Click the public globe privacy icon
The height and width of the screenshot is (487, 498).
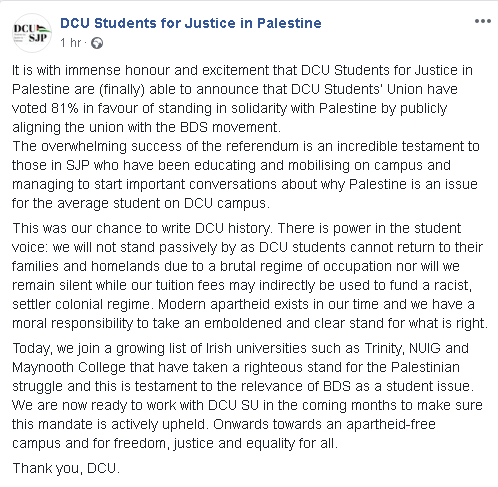pos(97,43)
